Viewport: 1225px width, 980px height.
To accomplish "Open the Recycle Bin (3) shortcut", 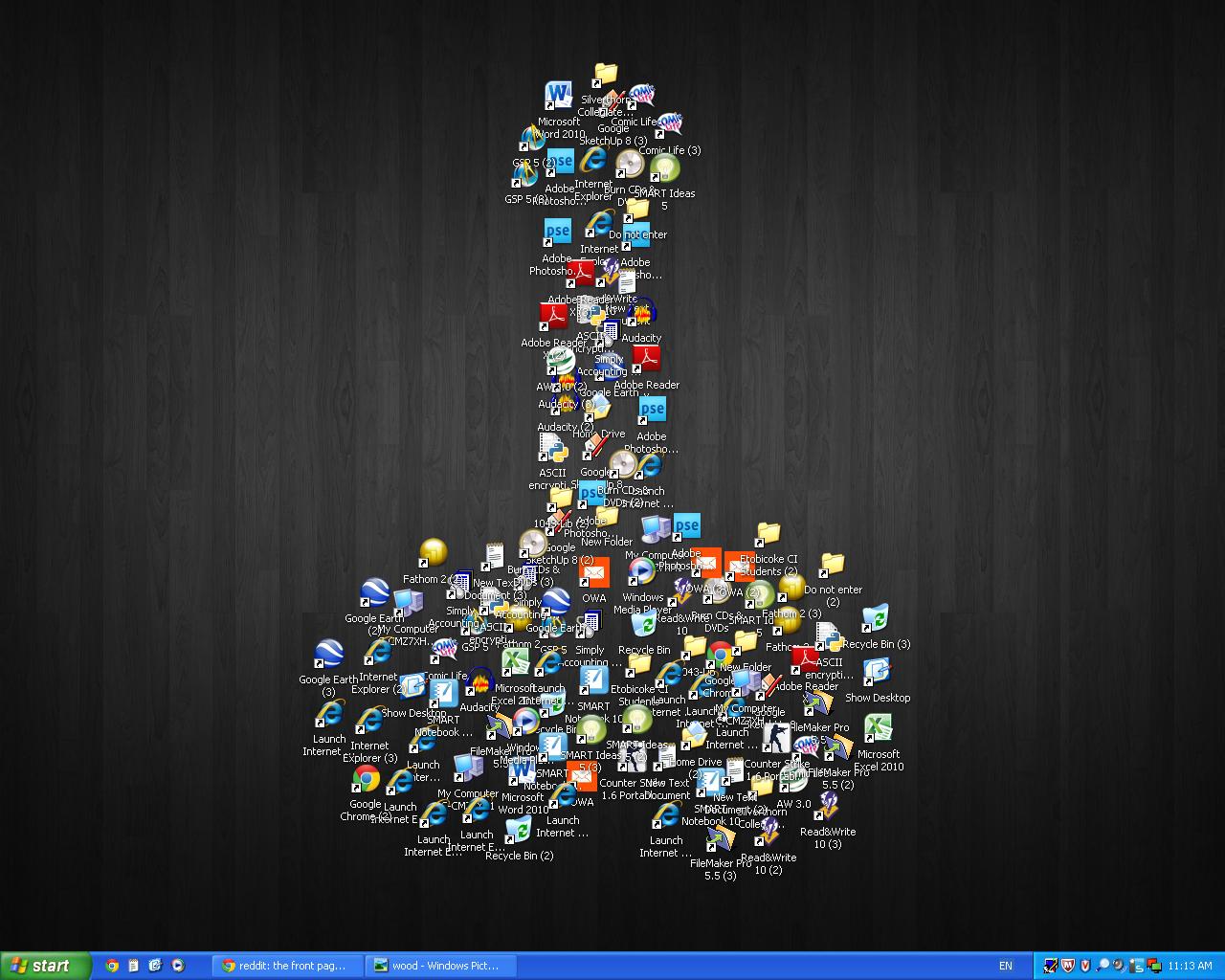I will (x=875, y=619).
